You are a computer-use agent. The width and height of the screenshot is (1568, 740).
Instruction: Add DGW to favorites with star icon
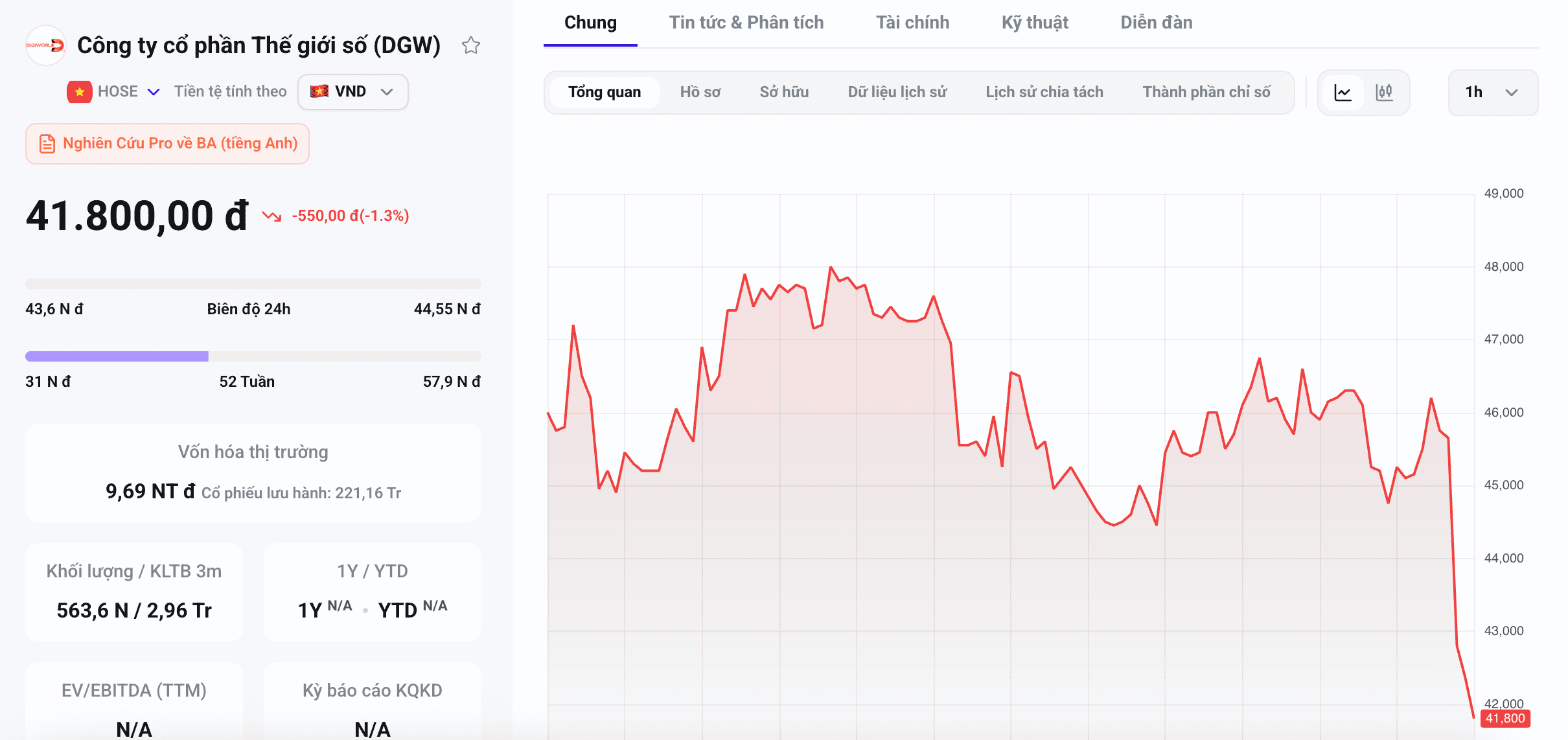tap(471, 45)
